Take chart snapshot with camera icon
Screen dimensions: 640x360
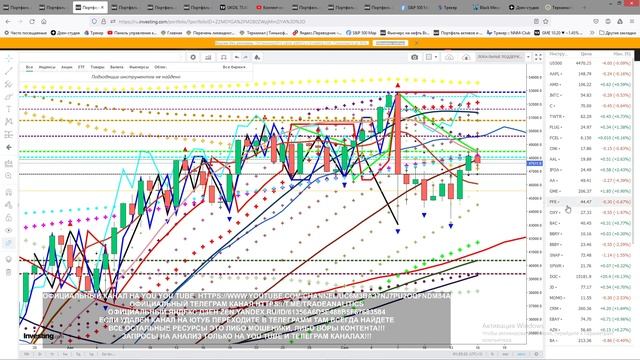(415, 58)
